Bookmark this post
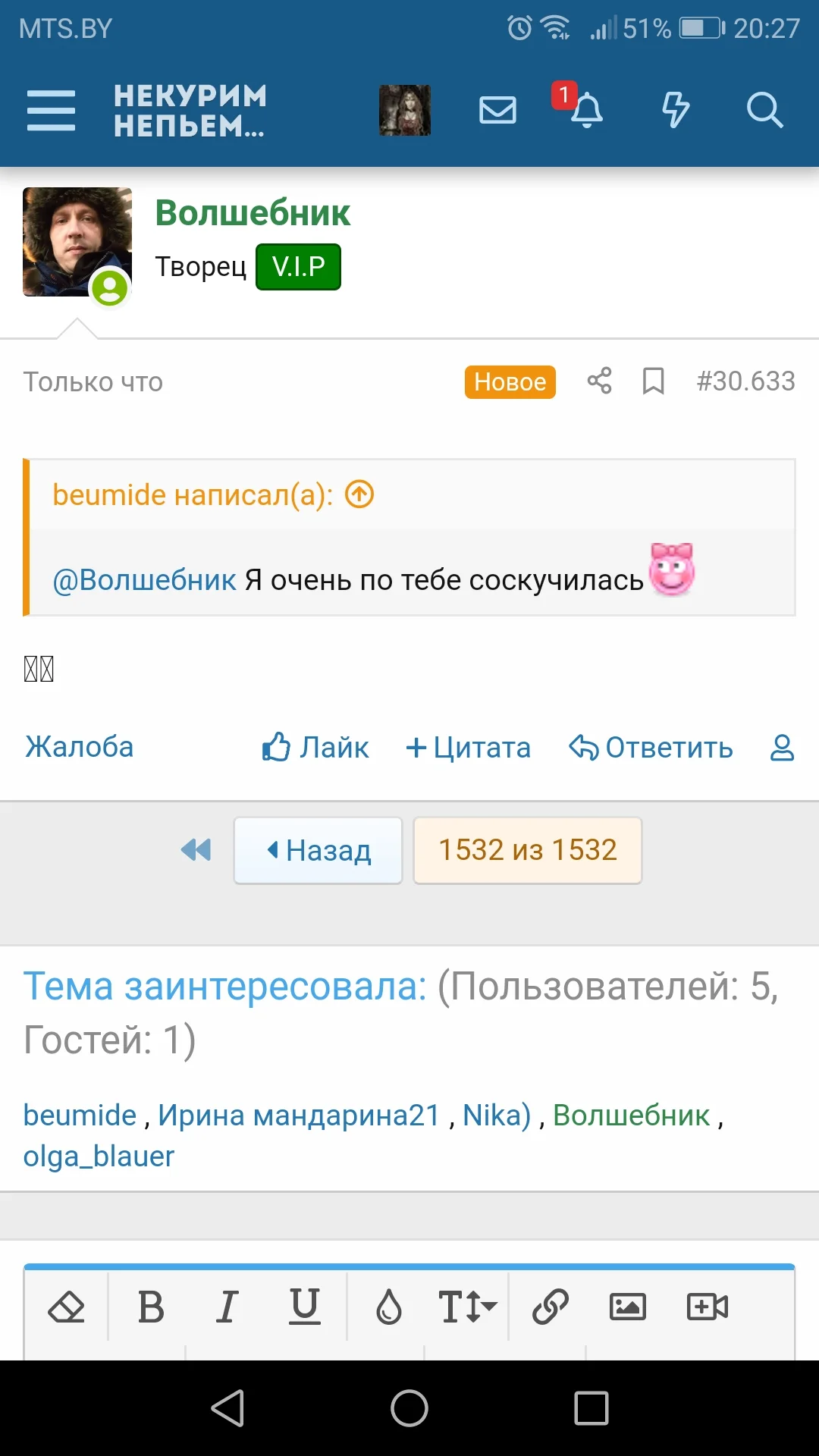Viewport: 819px width, 1456px height. [654, 382]
